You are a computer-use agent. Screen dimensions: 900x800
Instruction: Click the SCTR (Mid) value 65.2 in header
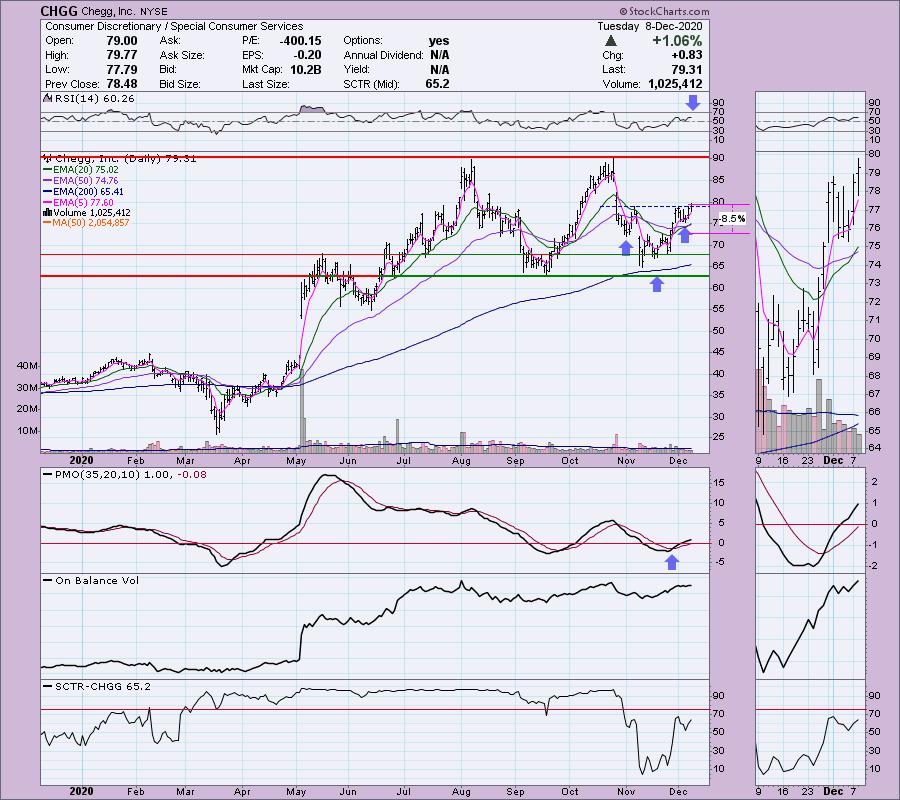click(x=437, y=84)
